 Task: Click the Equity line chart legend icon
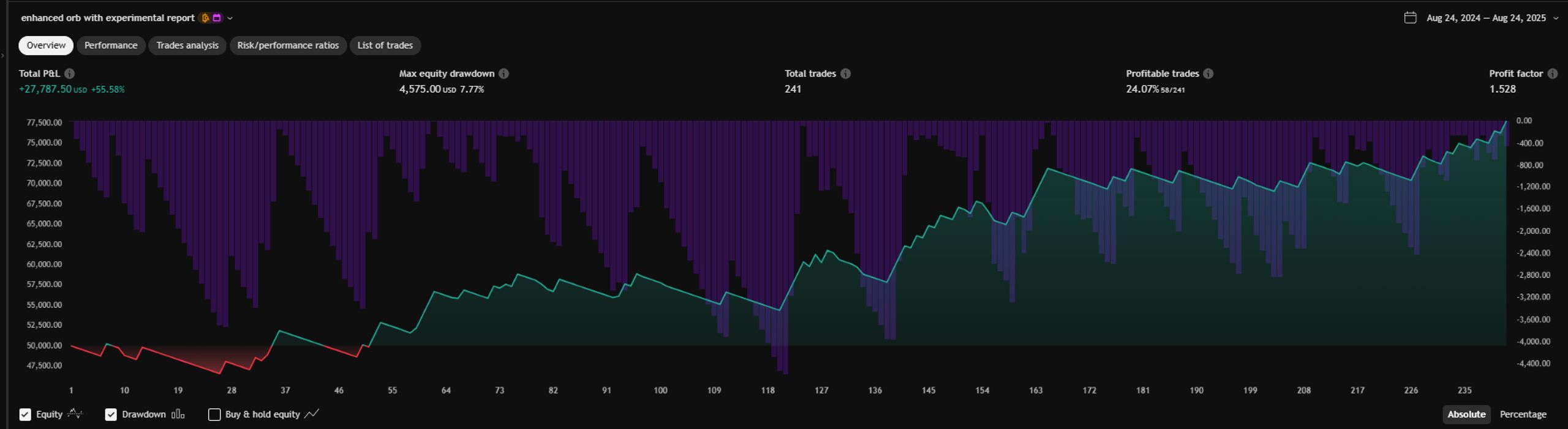coord(75,414)
